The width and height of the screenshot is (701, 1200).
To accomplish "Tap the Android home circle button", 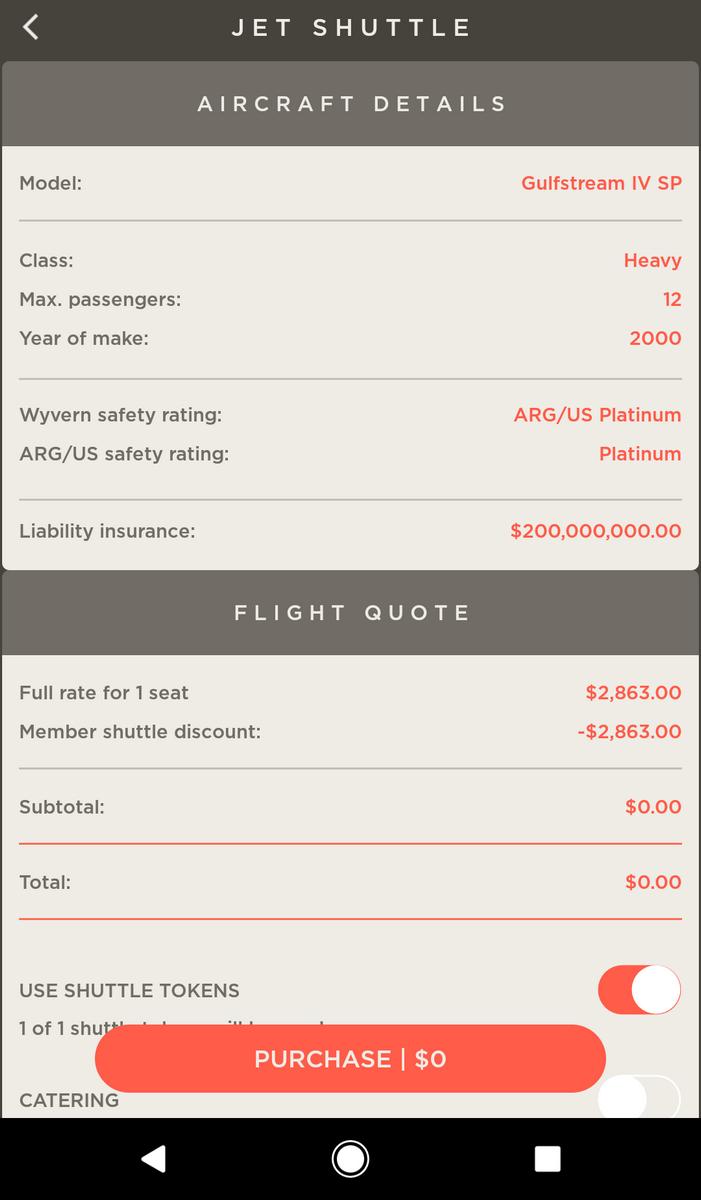I will (x=350, y=1158).
